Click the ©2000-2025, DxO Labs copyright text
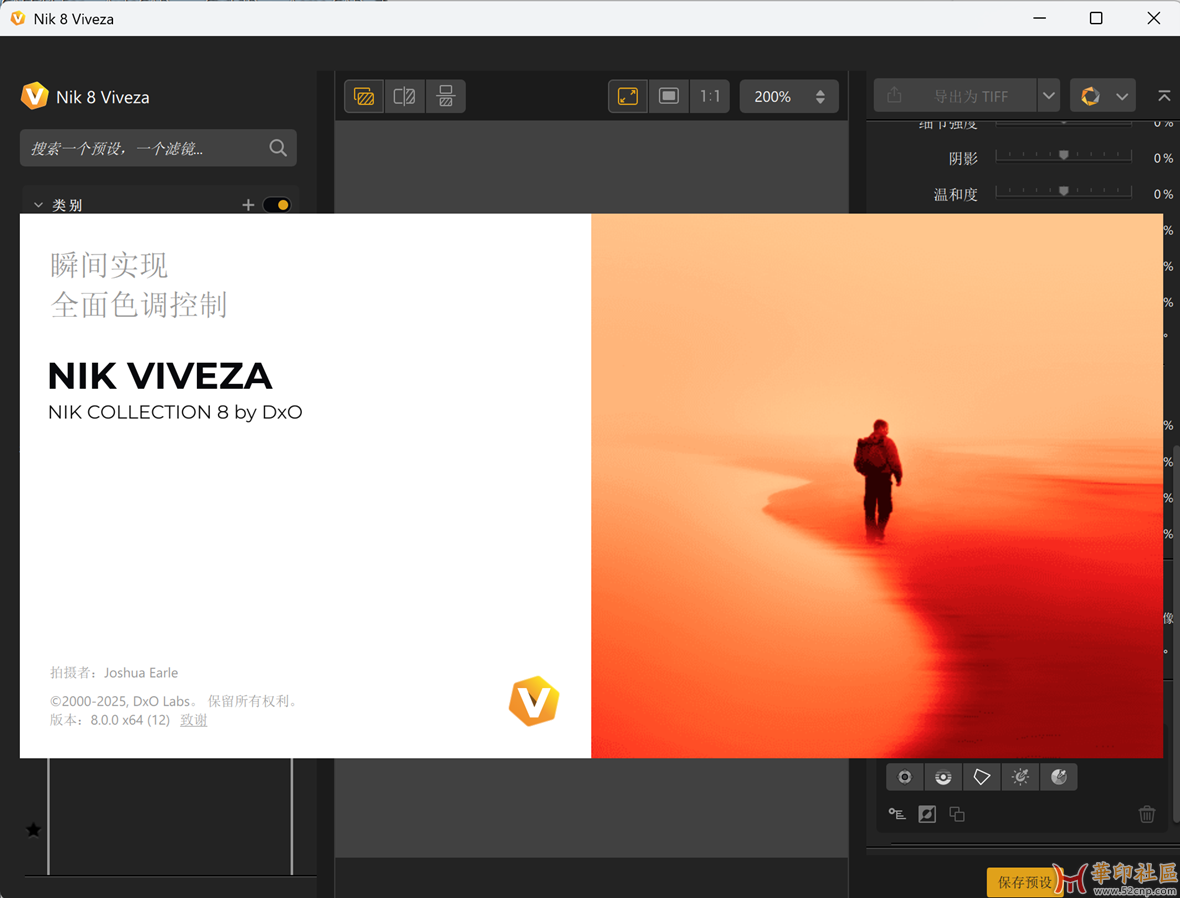Image resolution: width=1180 pixels, height=898 pixels. (175, 702)
